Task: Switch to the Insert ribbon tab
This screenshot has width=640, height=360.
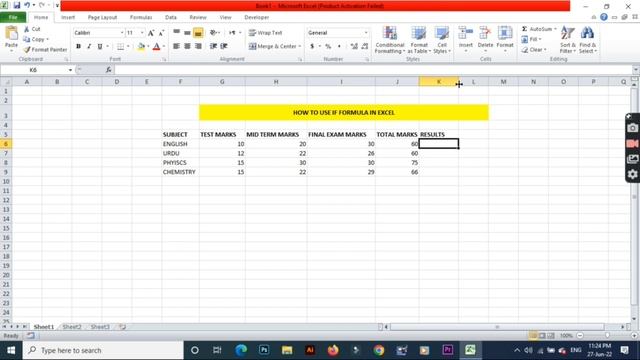Action: click(x=68, y=18)
